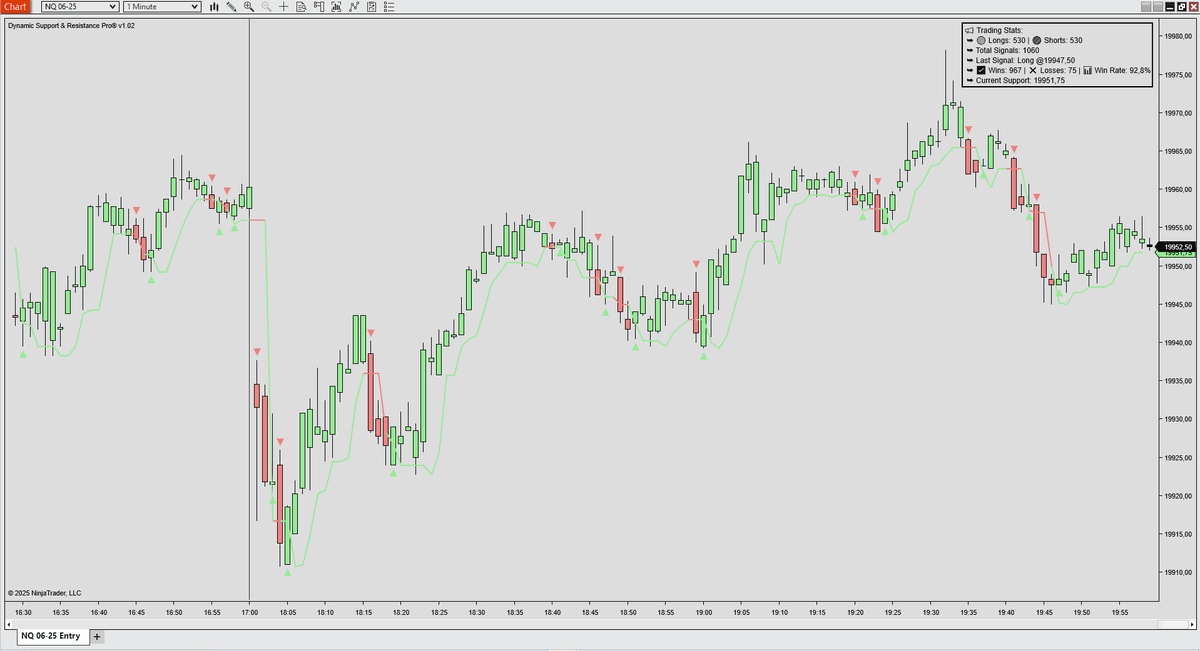The width and height of the screenshot is (1200, 651).
Task: Restore the chart window size
Action: pyautogui.click(x=1180, y=7)
